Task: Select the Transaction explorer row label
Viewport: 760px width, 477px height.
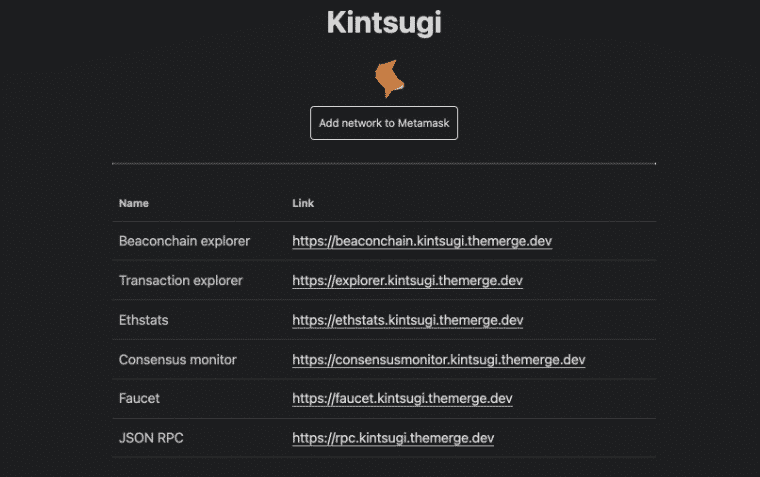Action: 181,281
